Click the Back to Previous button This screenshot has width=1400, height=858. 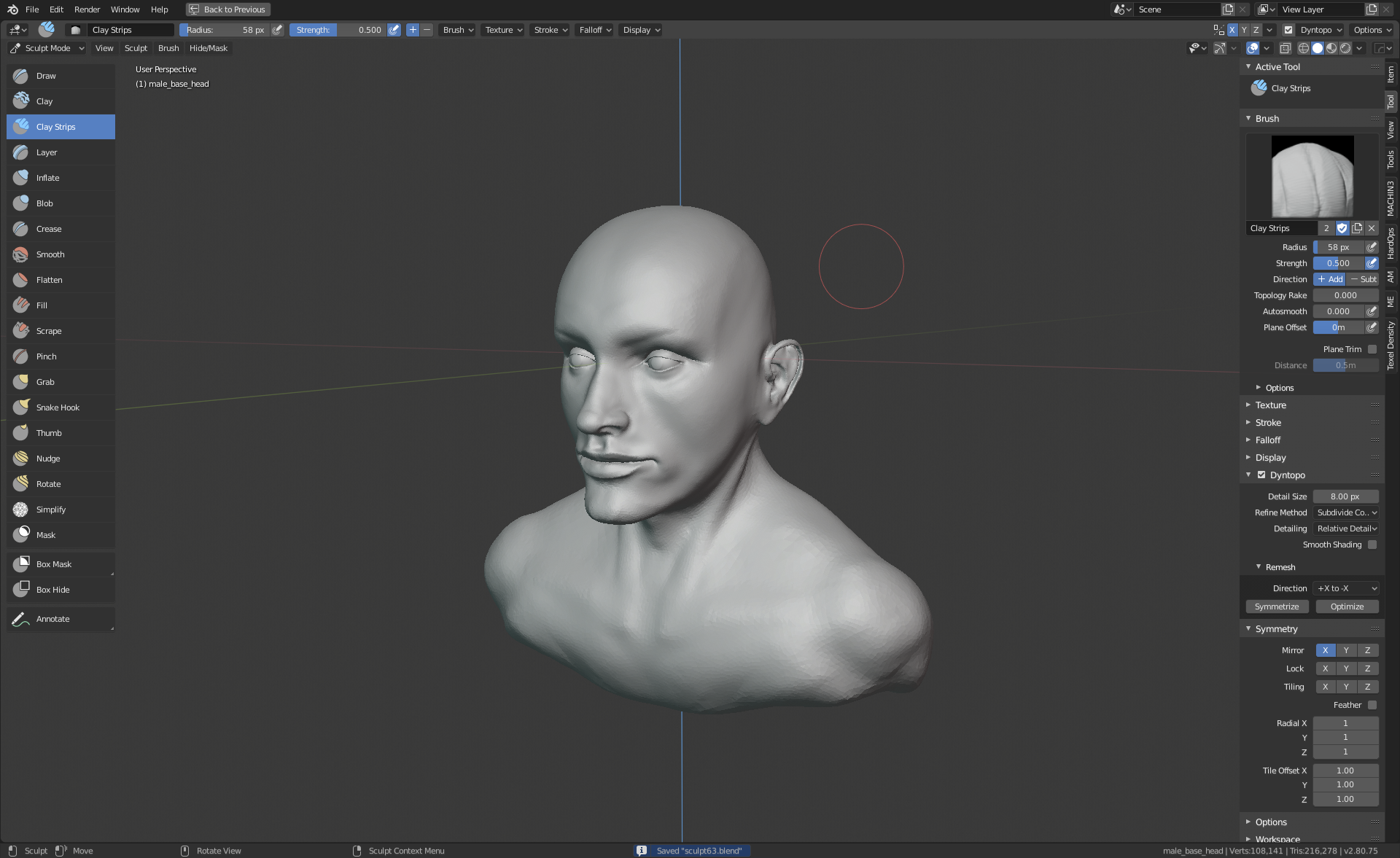click(x=227, y=9)
